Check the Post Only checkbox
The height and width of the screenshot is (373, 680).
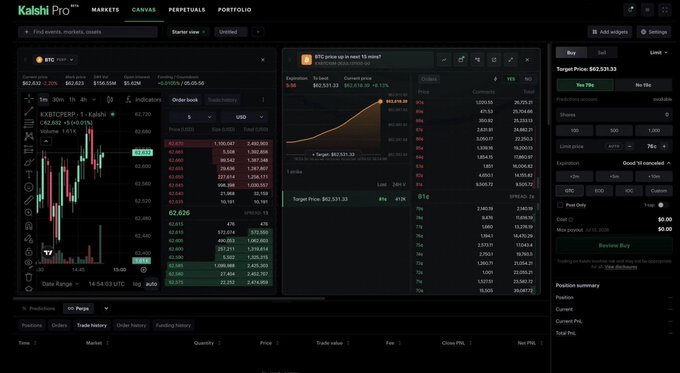click(x=560, y=205)
